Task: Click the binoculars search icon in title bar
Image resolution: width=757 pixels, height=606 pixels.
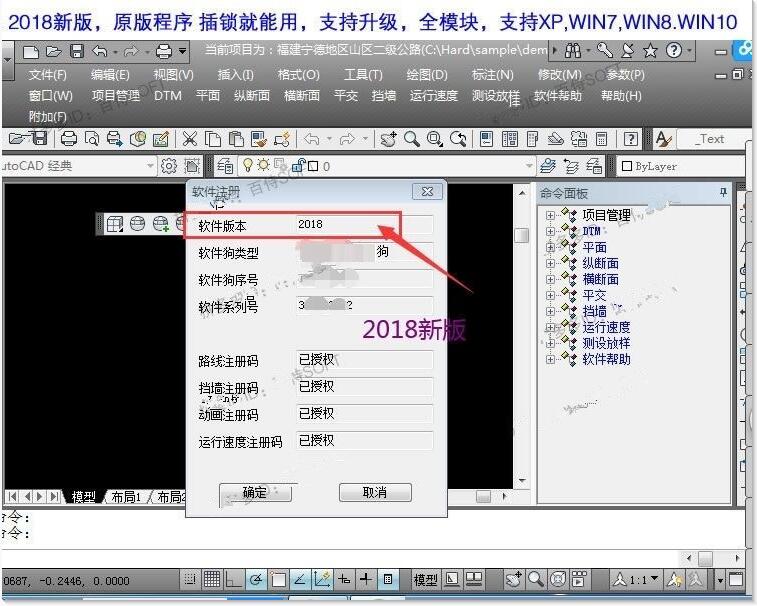Action: pyautogui.click(x=573, y=50)
